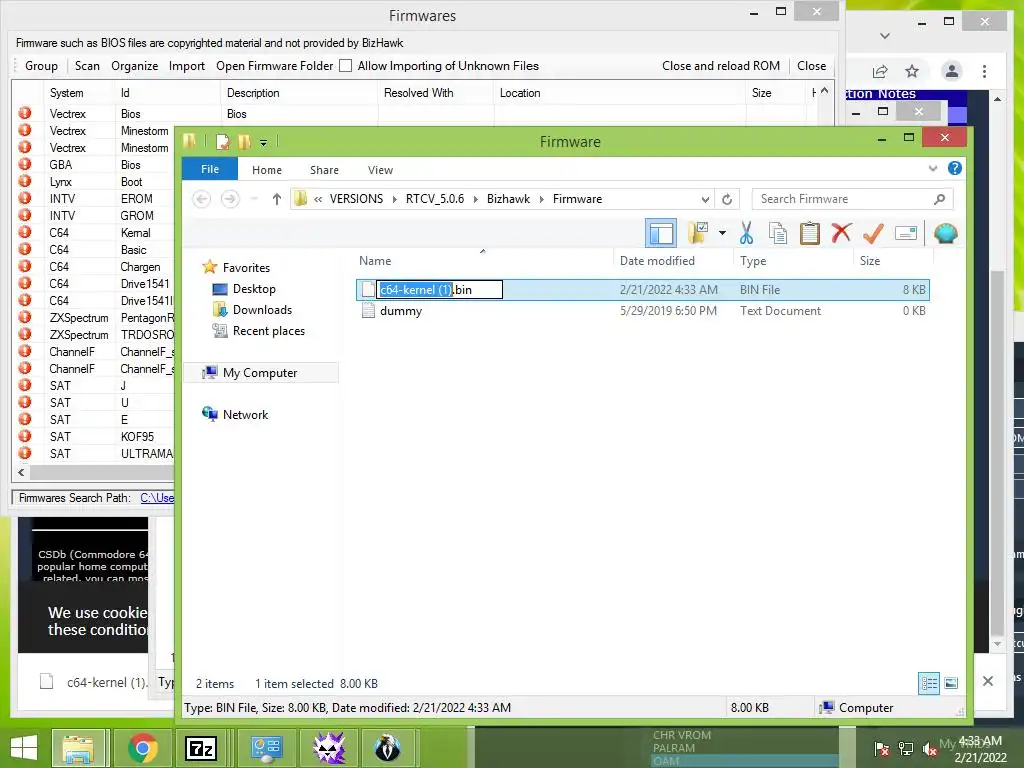Click the teal shell icon in toolbar

tap(946, 233)
